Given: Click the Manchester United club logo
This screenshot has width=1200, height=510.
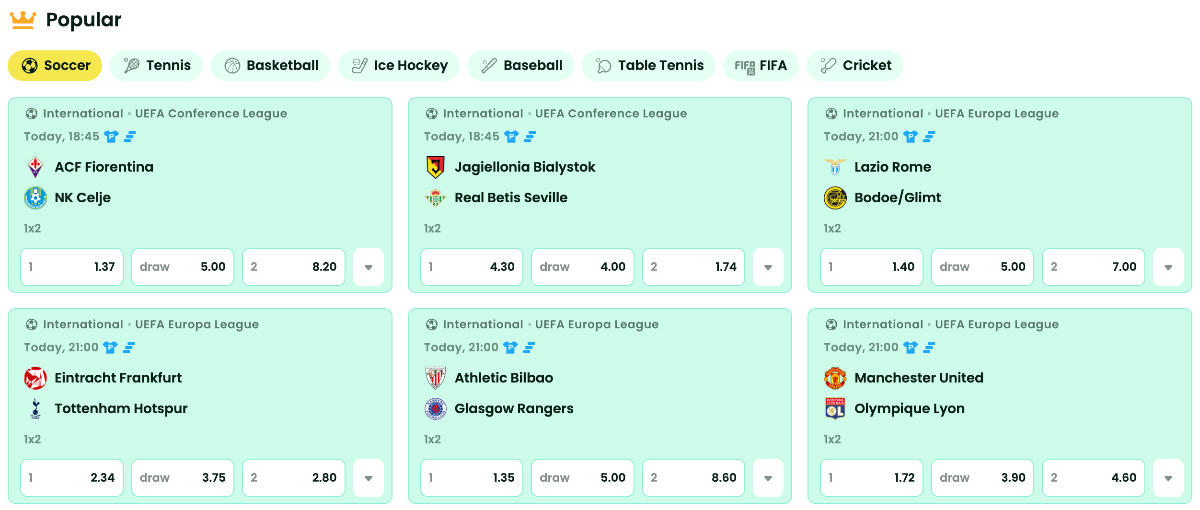Looking at the screenshot, I should [x=835, y=378].
